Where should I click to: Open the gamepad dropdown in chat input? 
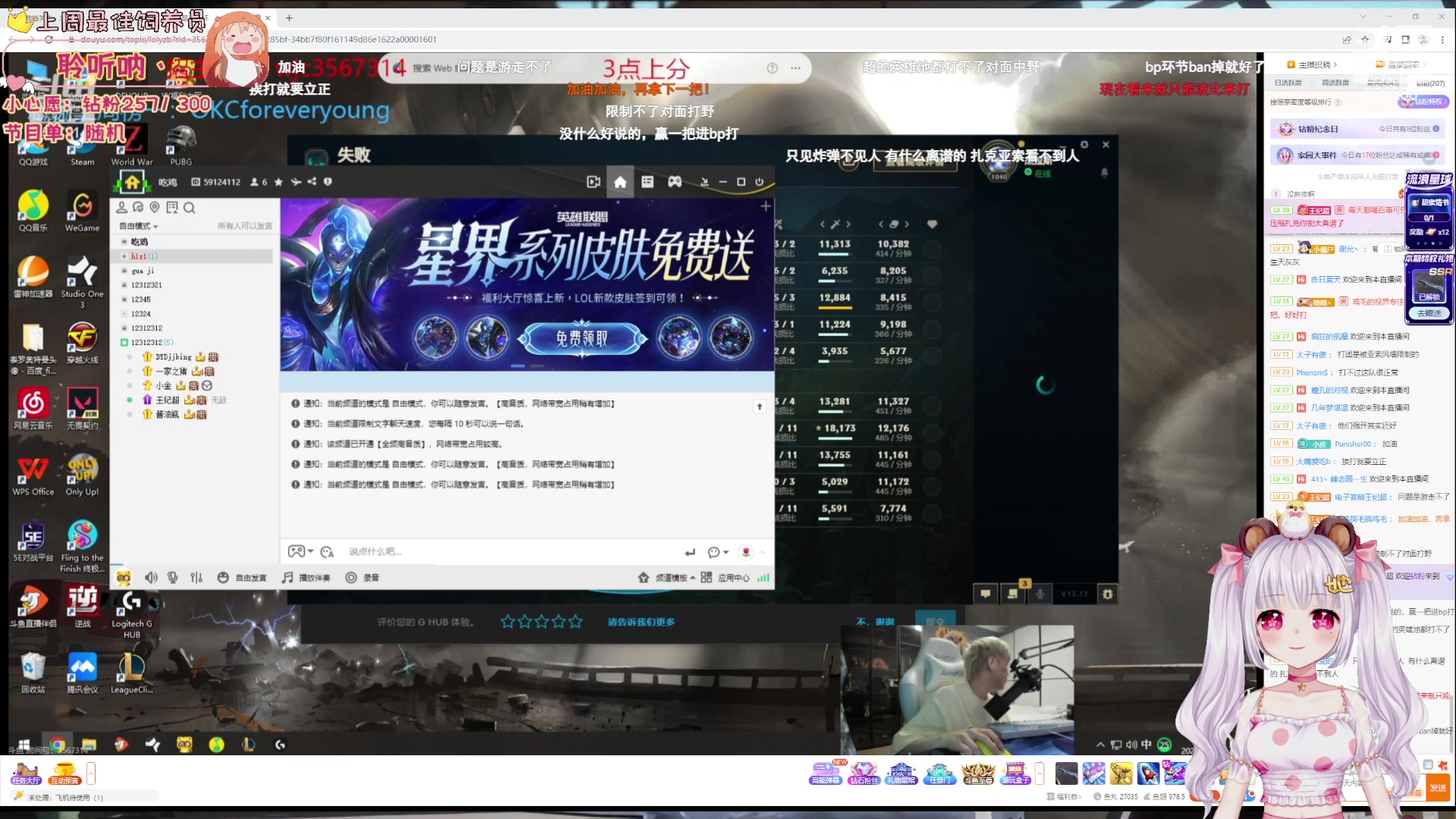(x=300, y=552)
